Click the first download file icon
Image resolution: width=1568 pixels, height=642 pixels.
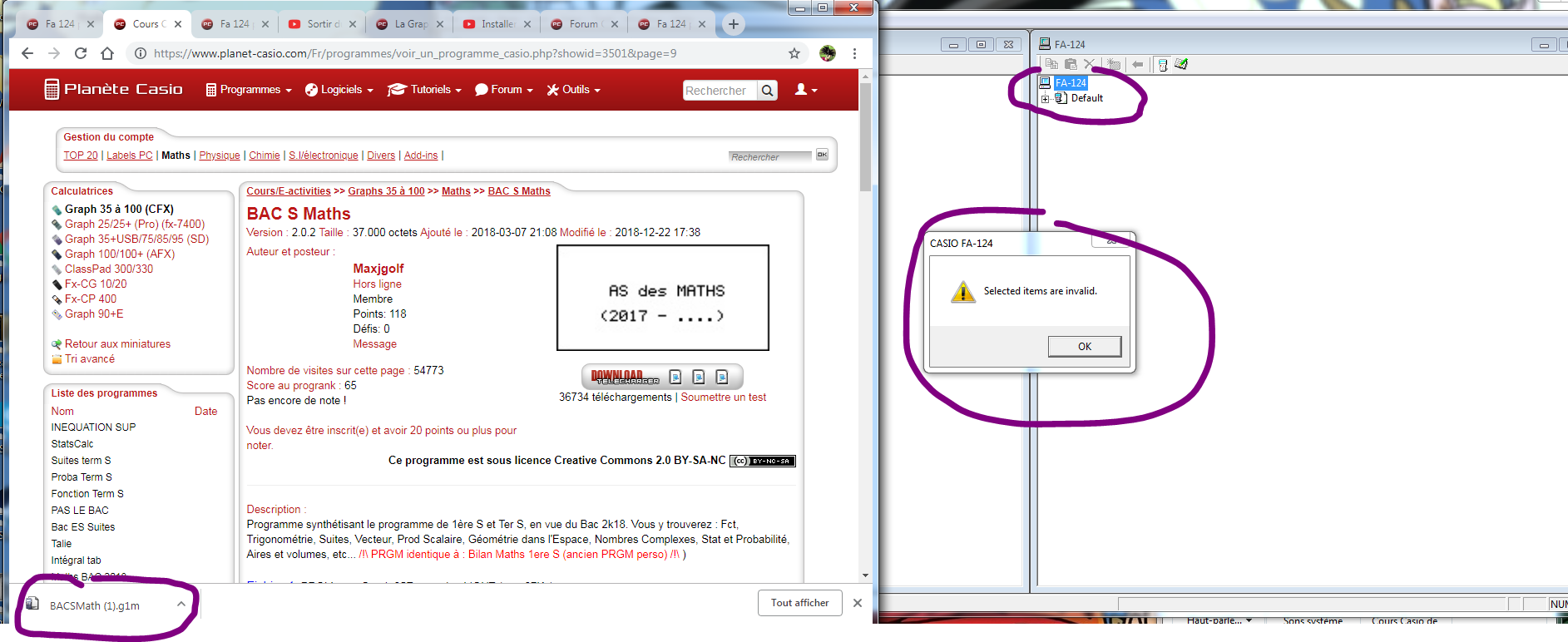point(675,377)
